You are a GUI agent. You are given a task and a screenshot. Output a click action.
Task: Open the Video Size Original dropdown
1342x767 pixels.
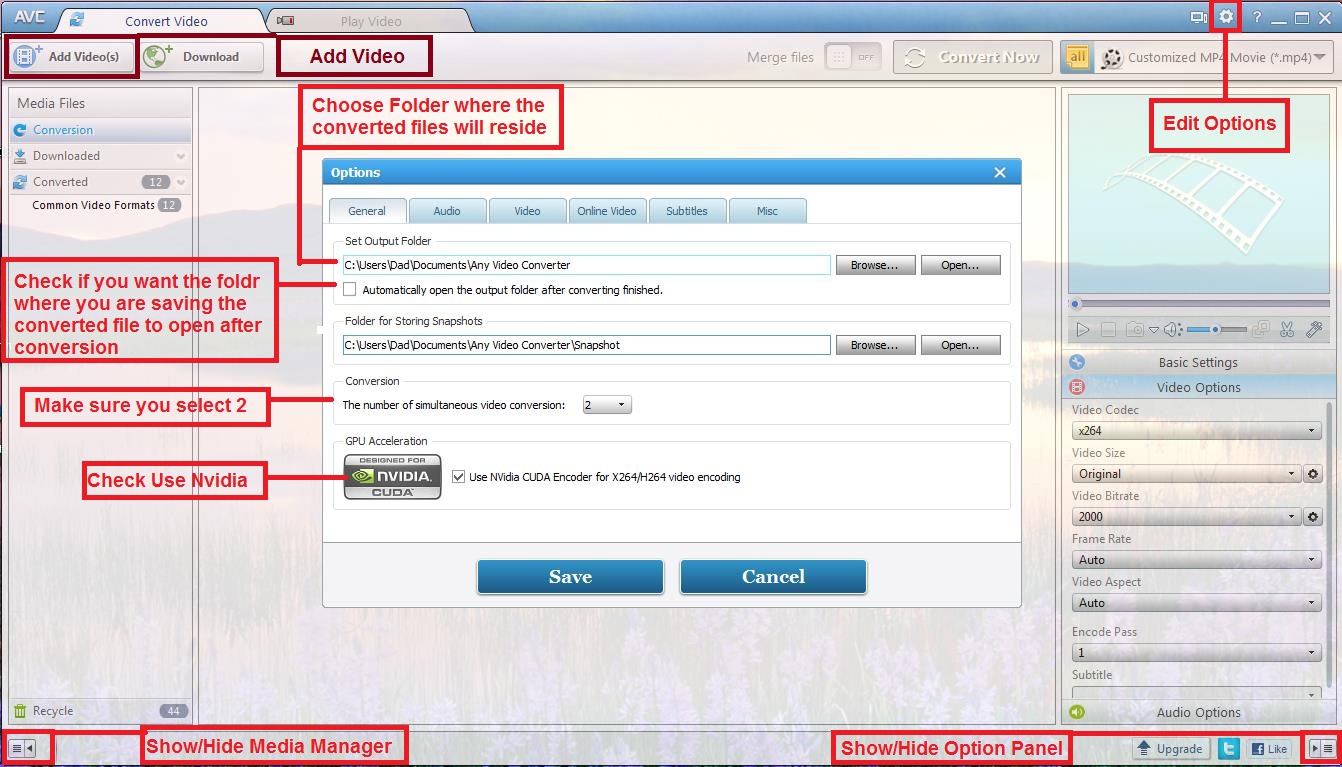(1185, 474)
